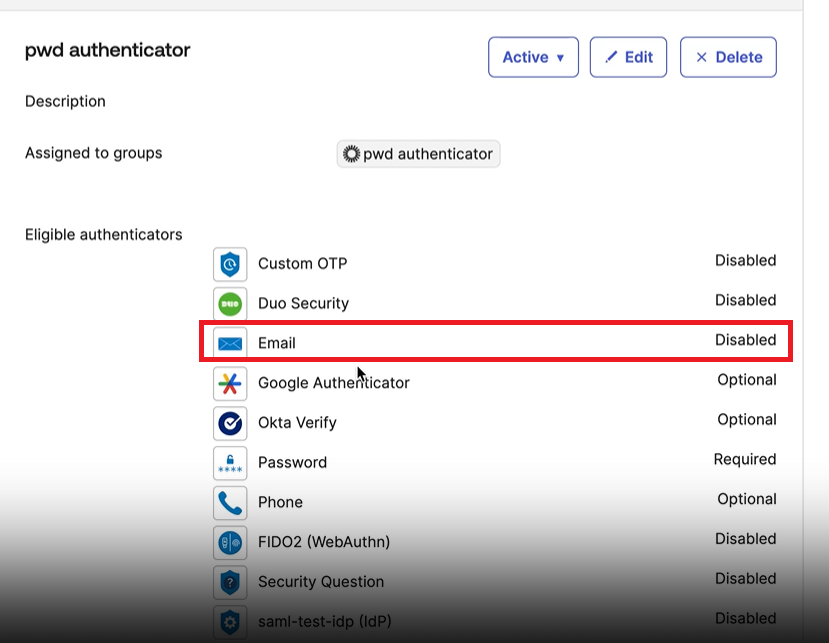The width and height of the screenshot is (829, 643).
Task: Select the Password dots icon
Action: (x=230, y=462)
